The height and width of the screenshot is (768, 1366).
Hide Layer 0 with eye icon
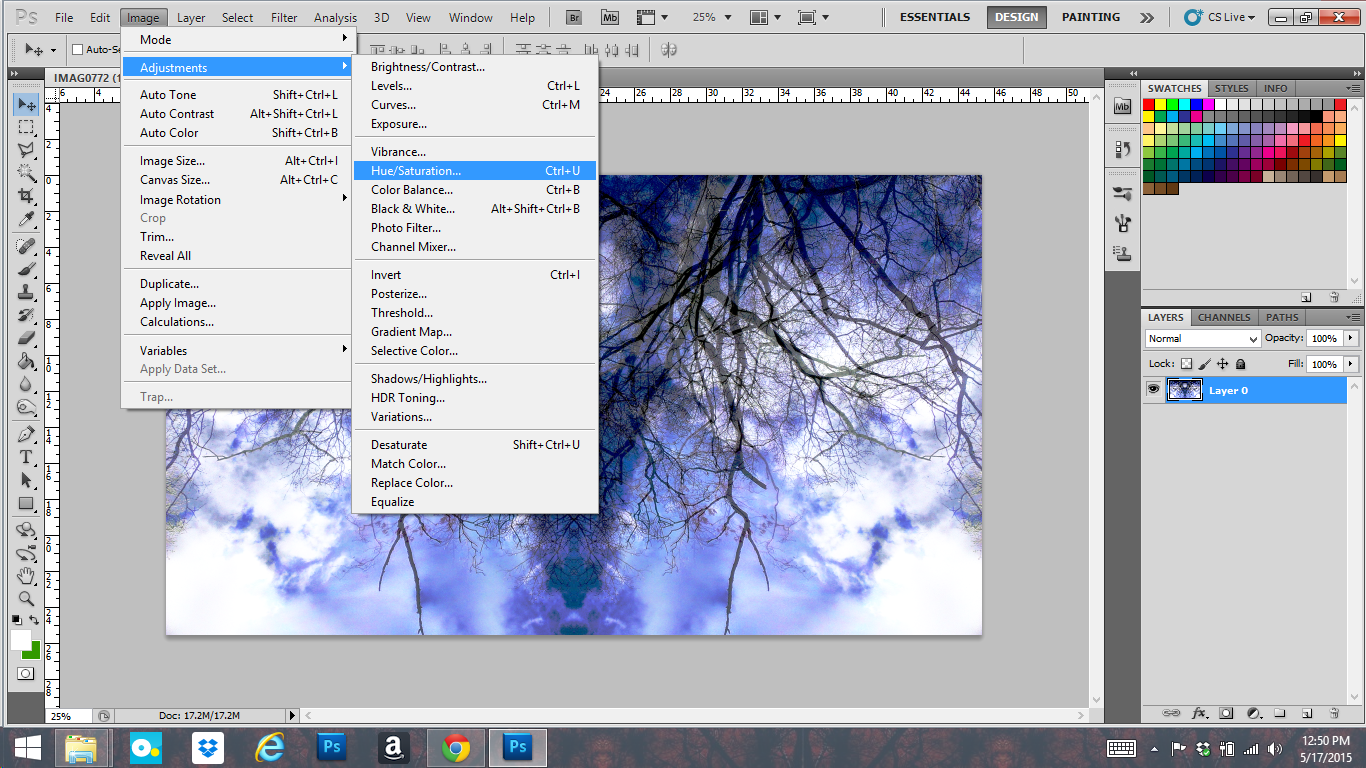(1153, 390)
